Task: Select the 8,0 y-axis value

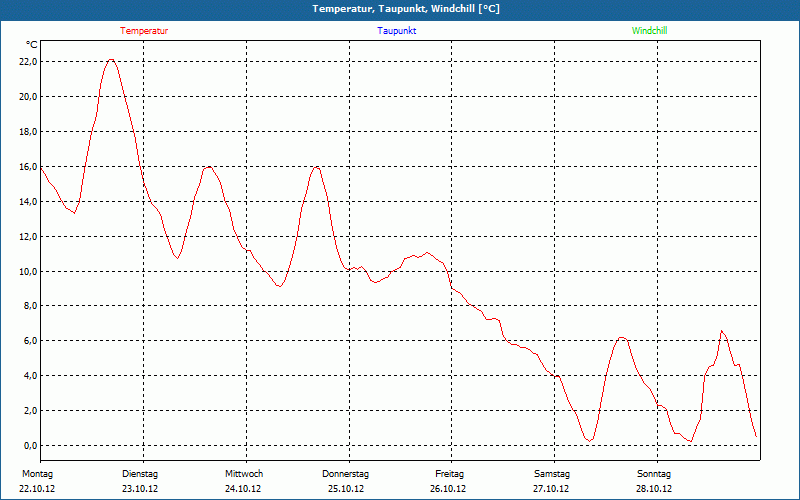Action: pyautogui.click(x=30, y=306)
